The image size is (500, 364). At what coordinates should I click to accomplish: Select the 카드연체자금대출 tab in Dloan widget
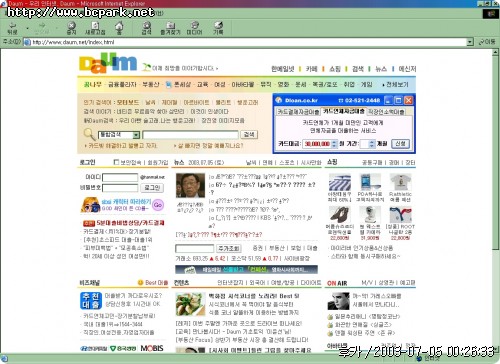(x=344, y=111)
